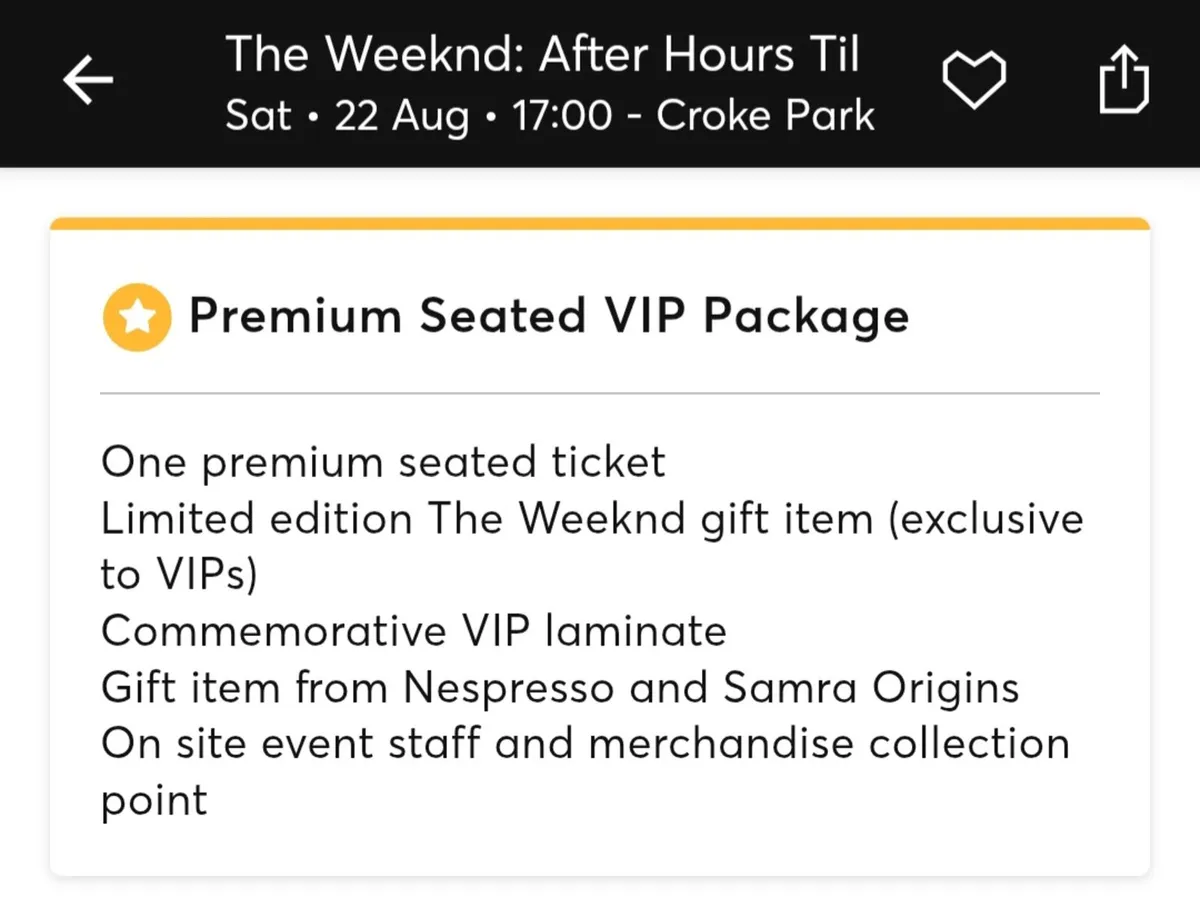
Task: Tap the limited edition gift item description
Action: coord(591,518)
